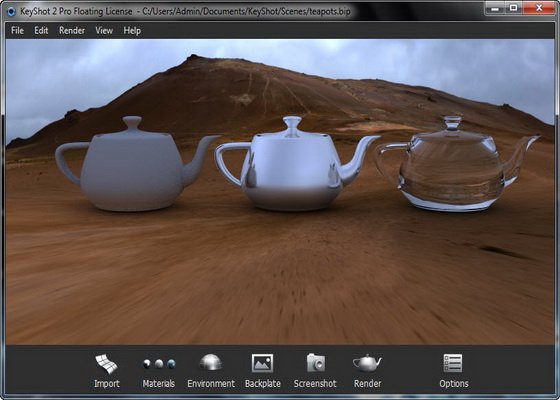560x400 pixels.
Task: Open the Options list icon
Action: (453, 363)
